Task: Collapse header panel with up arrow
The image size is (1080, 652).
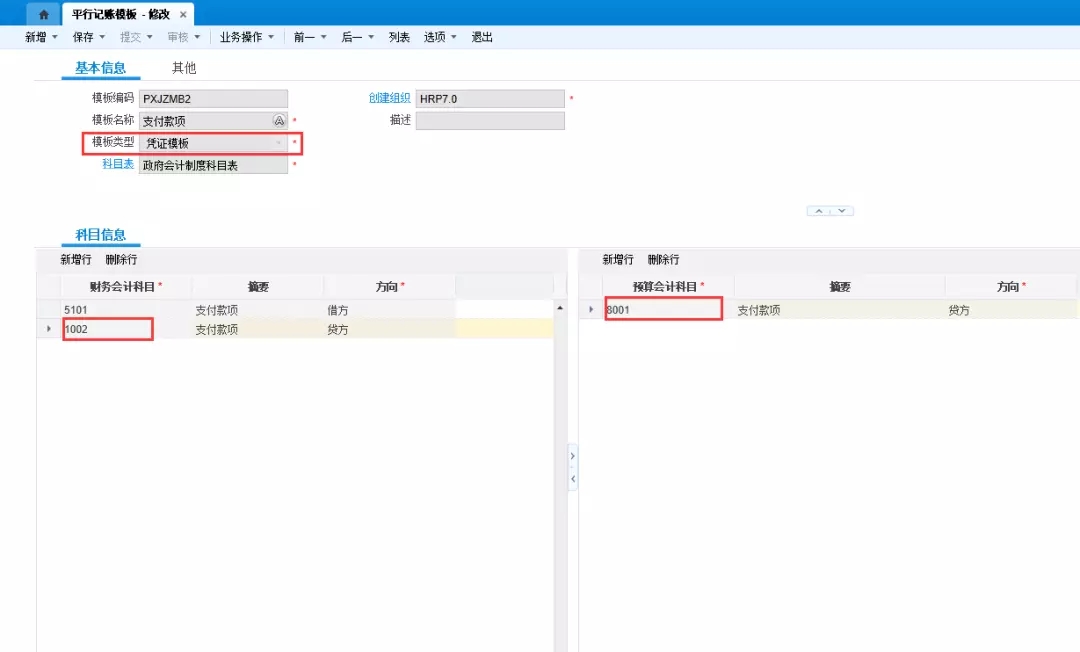Action: (819, 211)
